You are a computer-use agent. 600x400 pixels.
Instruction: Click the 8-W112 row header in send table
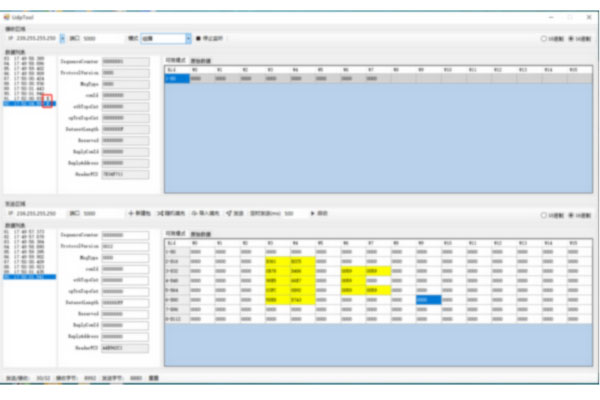(x=177, y=319)
